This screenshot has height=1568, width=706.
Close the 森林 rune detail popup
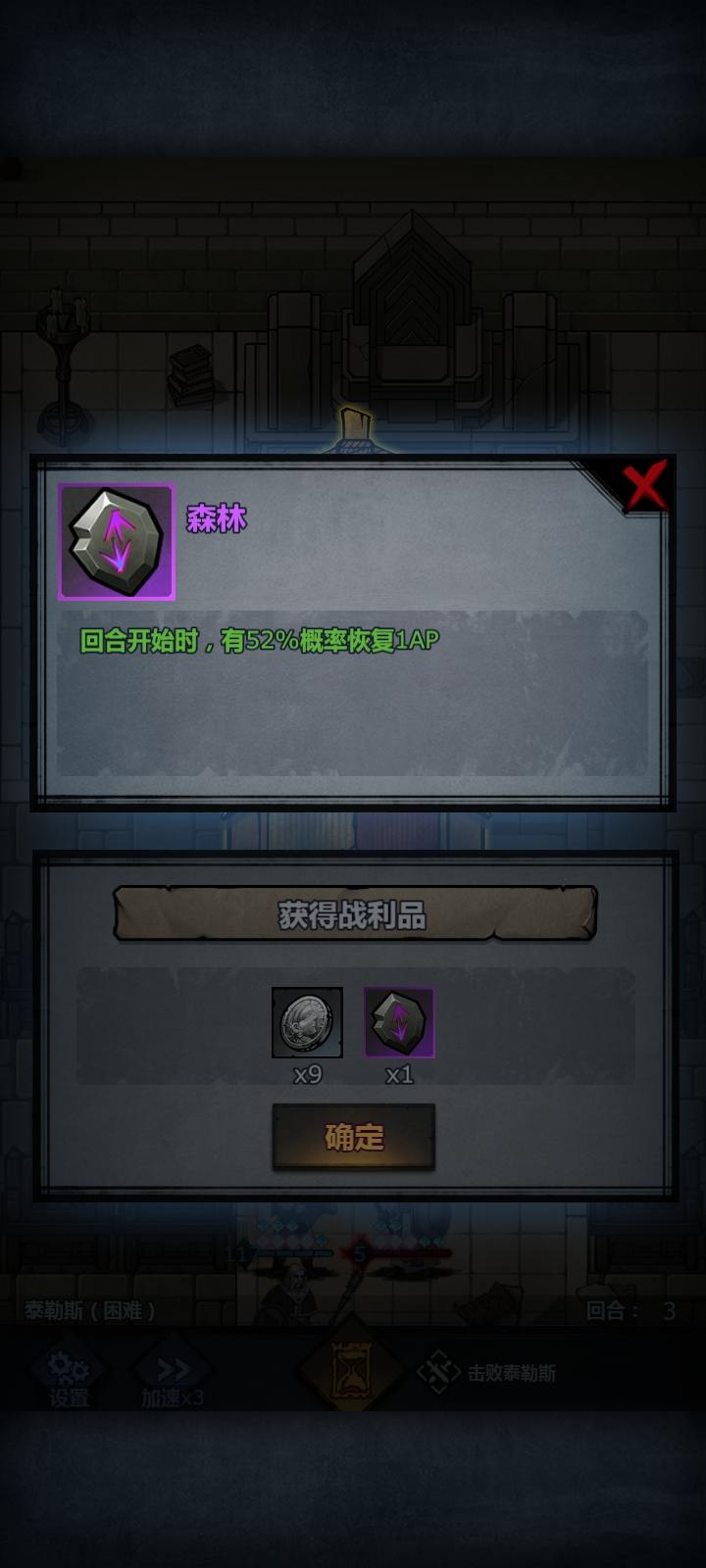[644, 485]
